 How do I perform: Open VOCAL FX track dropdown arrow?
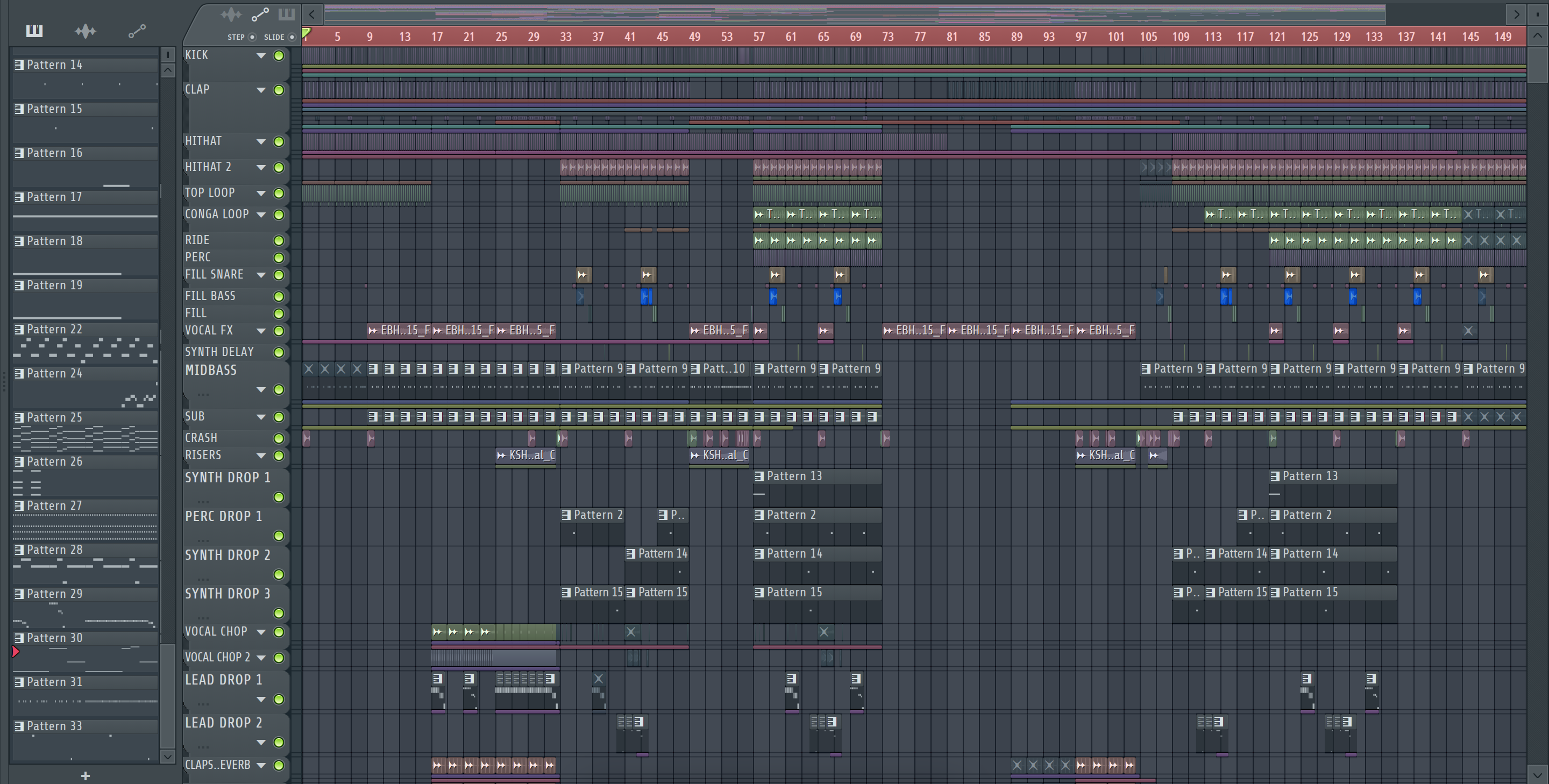click(261, 331)
